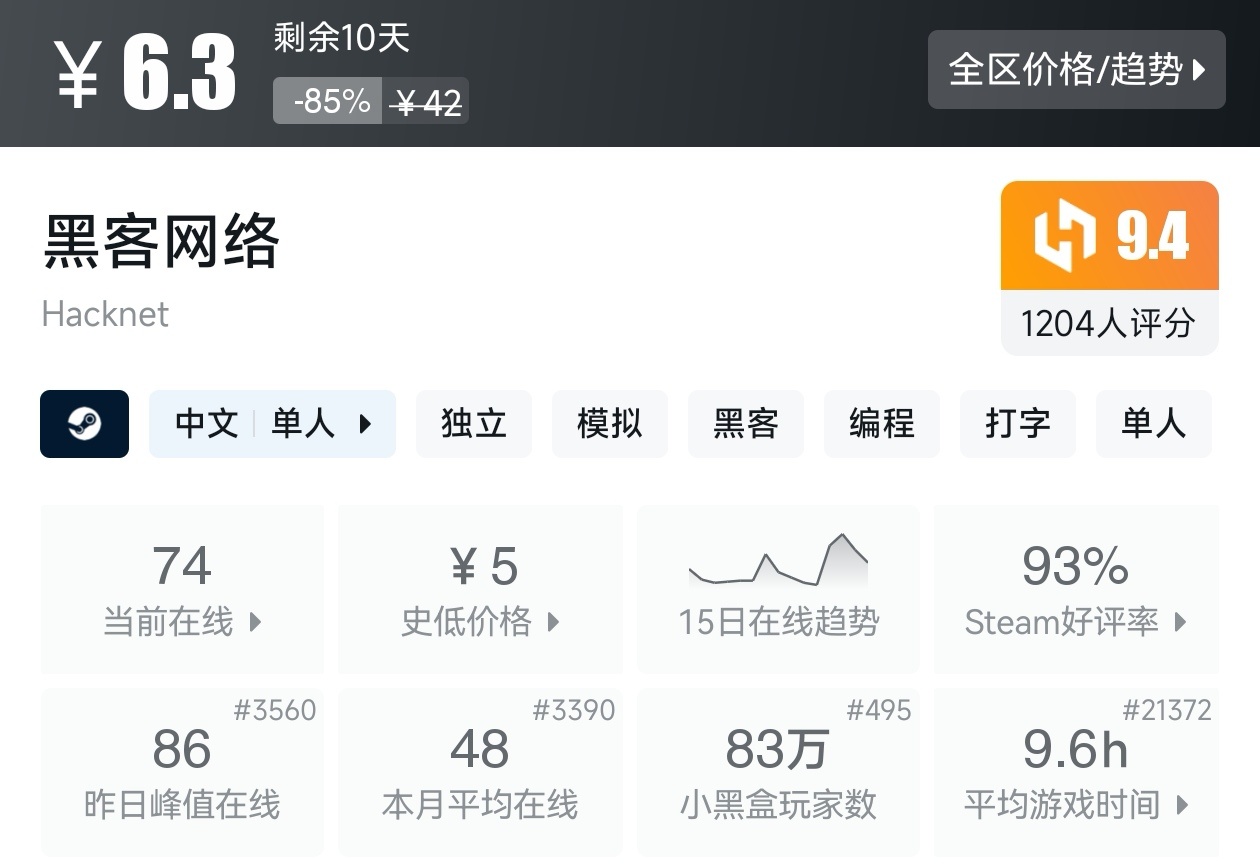The image size is (1260, 865).
Task: Open the 当前在线 arrow details
Action: (x=255, y=622)
